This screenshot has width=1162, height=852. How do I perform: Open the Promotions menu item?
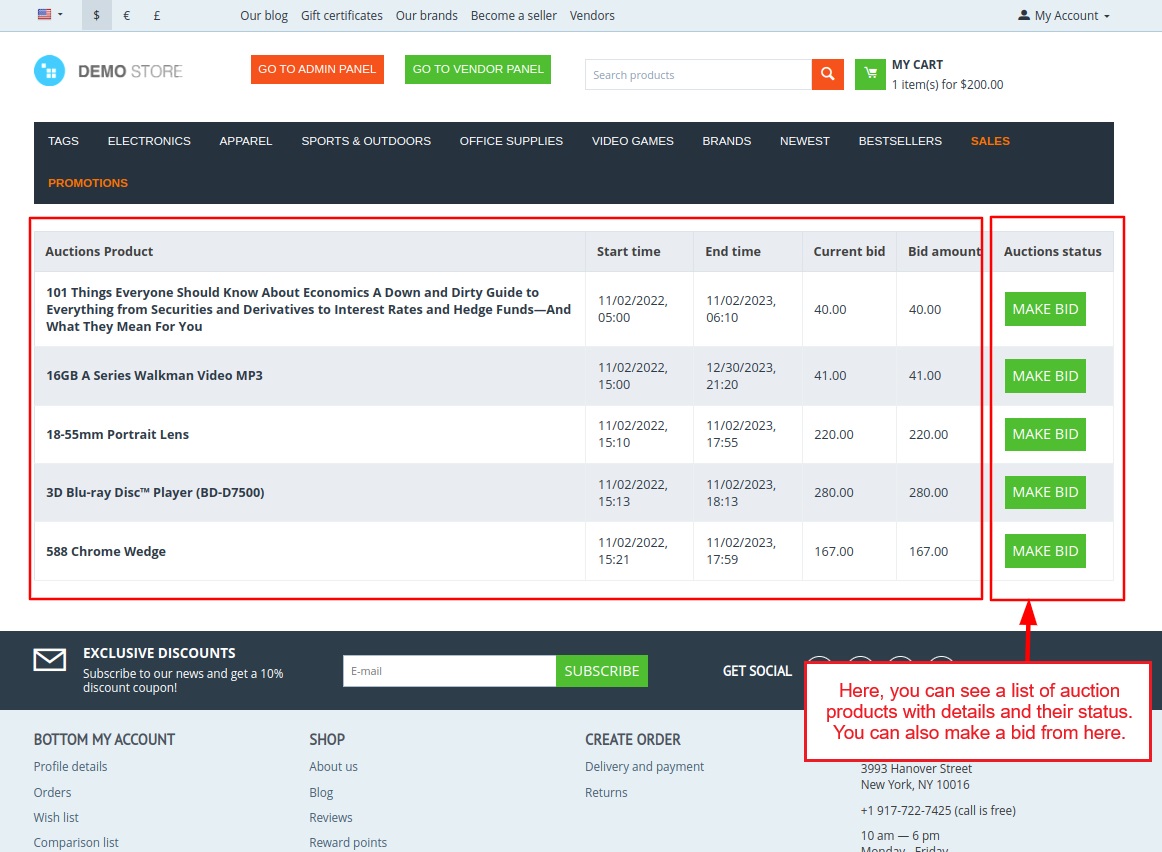click(88, 183)
